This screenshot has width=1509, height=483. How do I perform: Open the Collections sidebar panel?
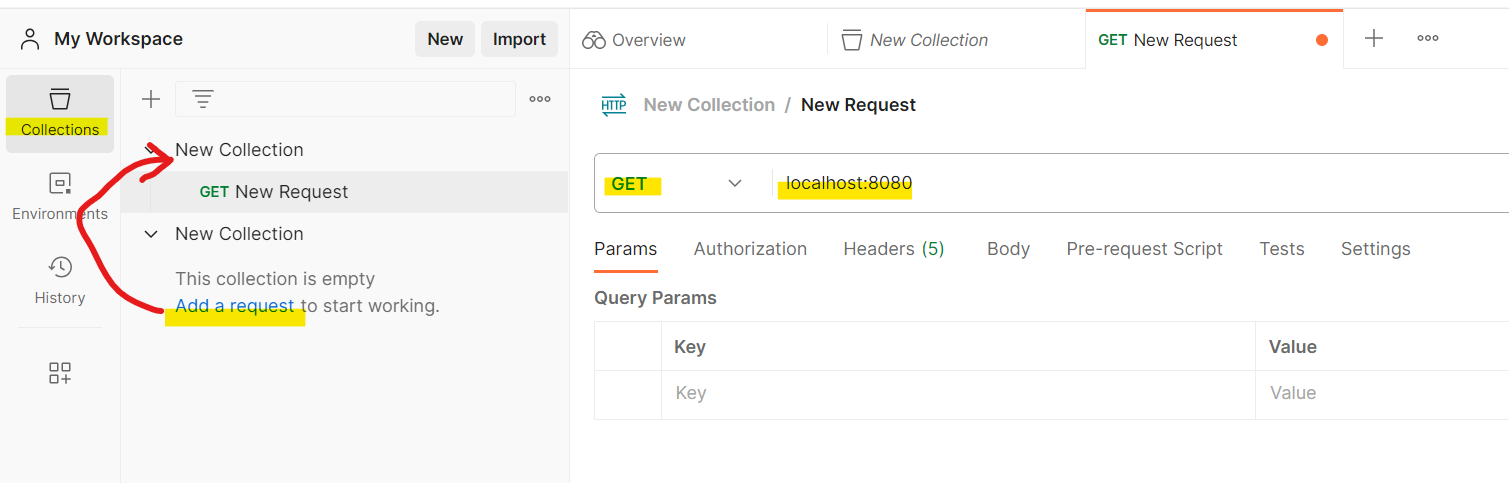click(x=60, y=112)
